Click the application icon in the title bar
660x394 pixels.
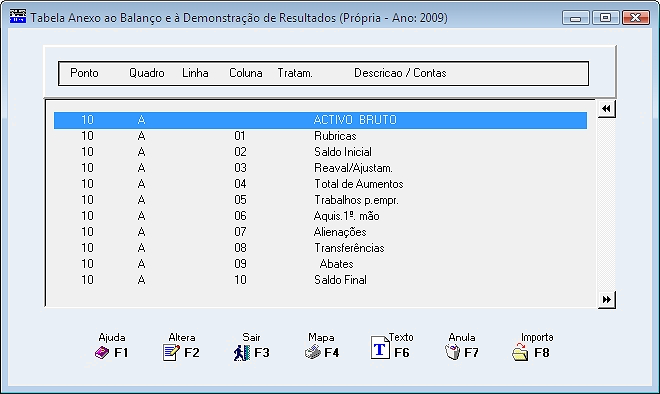pos(18,16)
